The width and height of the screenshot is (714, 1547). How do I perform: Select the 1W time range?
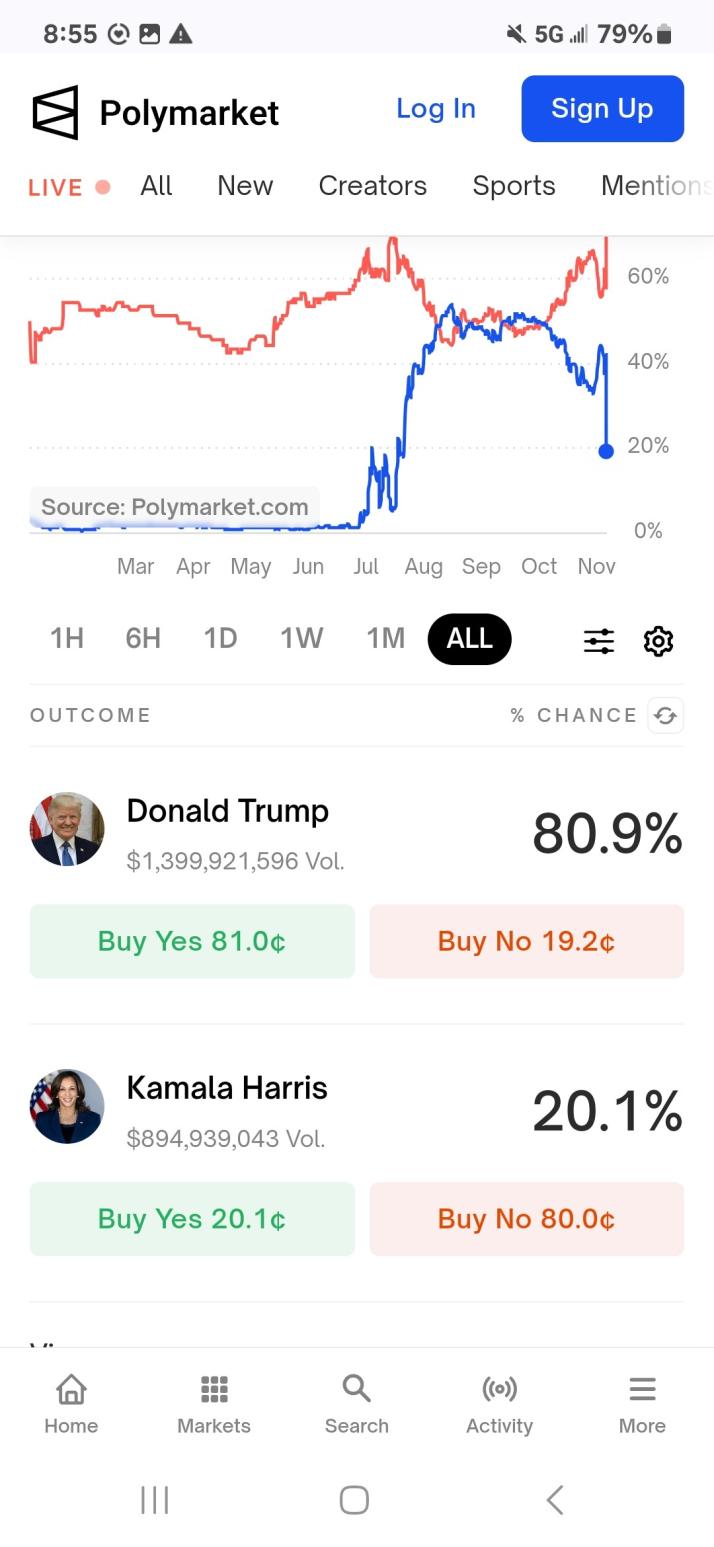[x=301, y=638]
